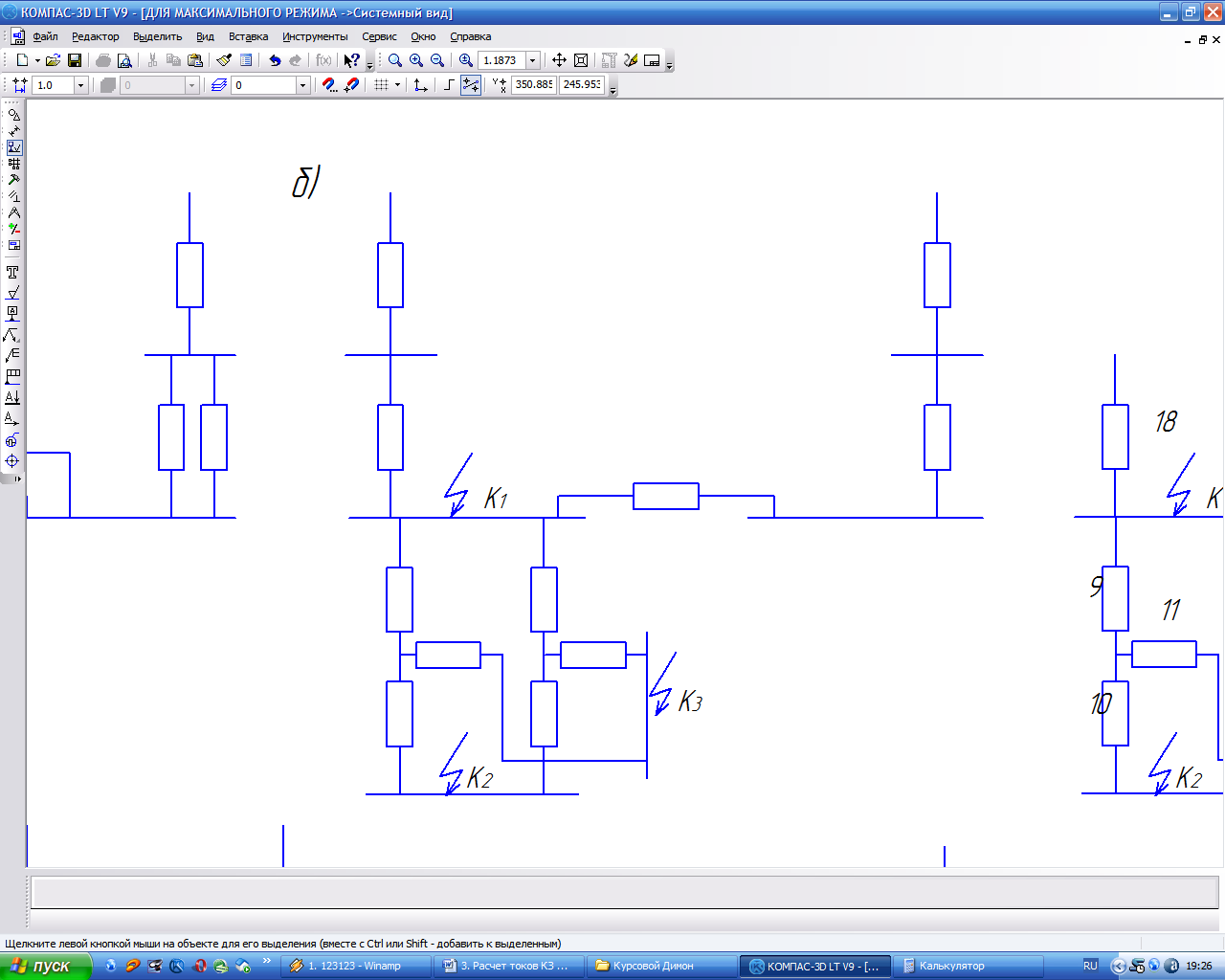
Task: Open the document variables sheet icon
Action: coord(246,60)
